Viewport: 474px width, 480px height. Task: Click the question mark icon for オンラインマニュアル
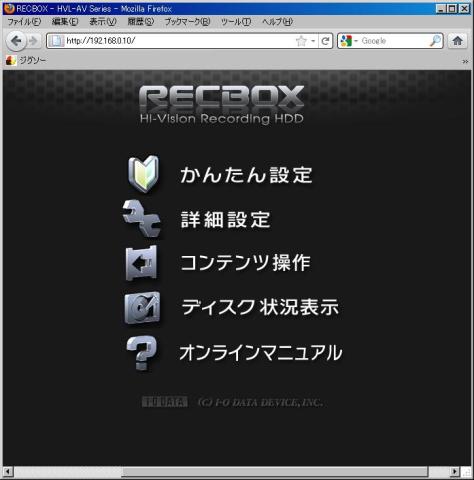[142, 353]
